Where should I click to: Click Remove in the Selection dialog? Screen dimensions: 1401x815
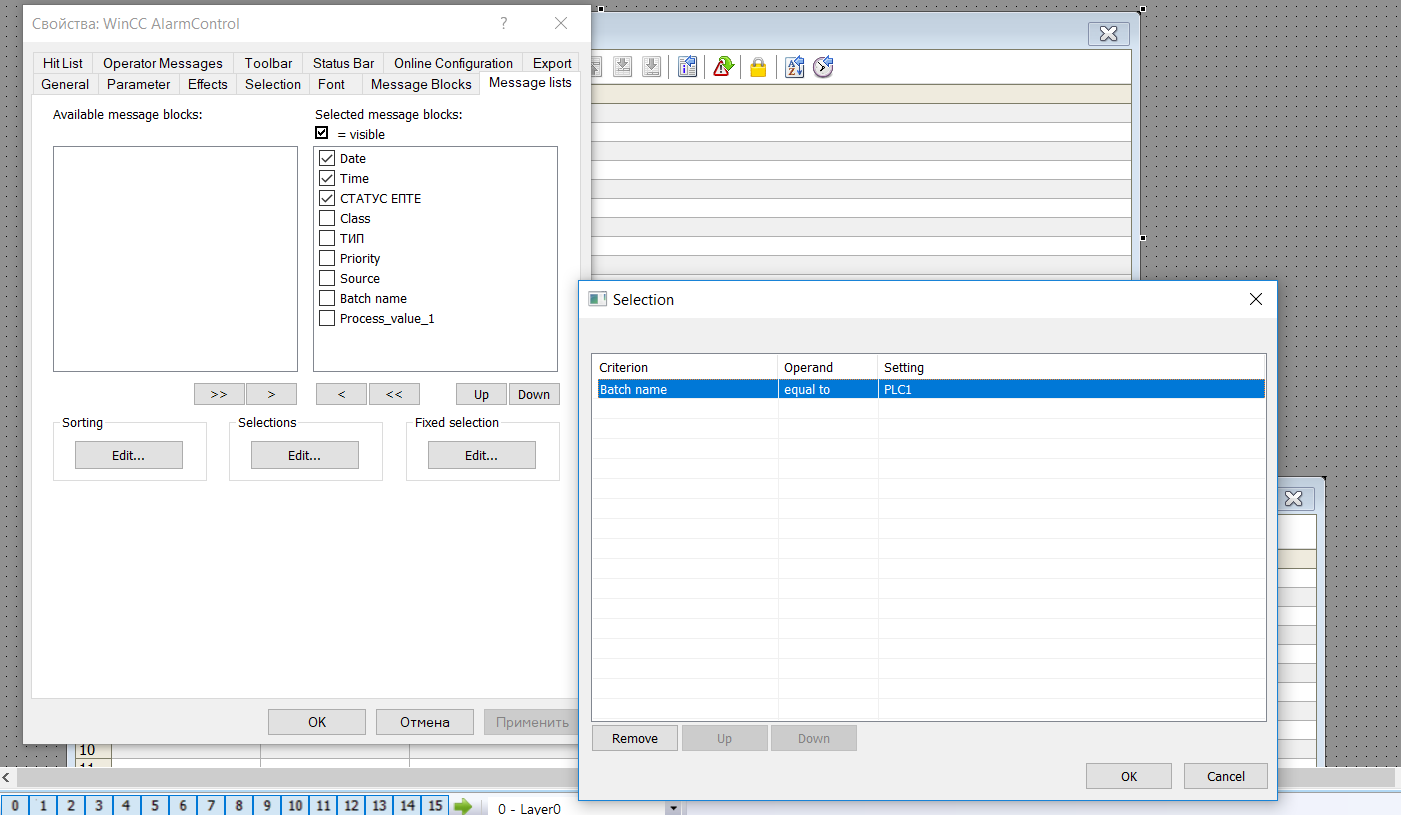click(x=635, y=739)
